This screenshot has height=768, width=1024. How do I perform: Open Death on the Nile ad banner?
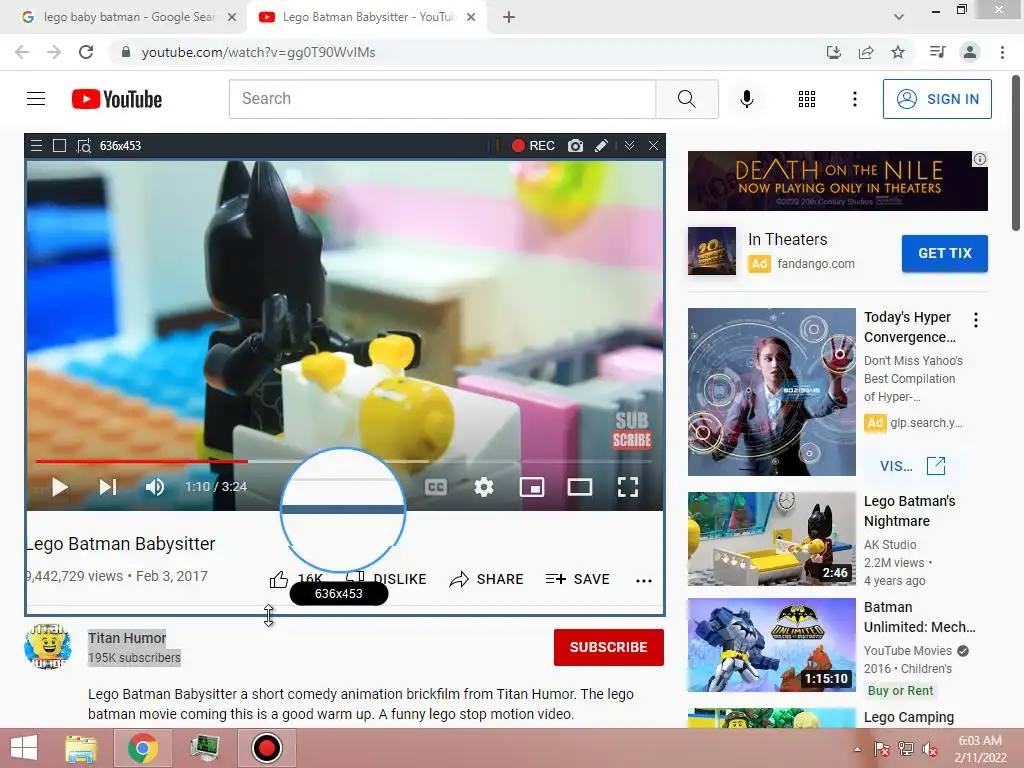click(x=837, y=181)
